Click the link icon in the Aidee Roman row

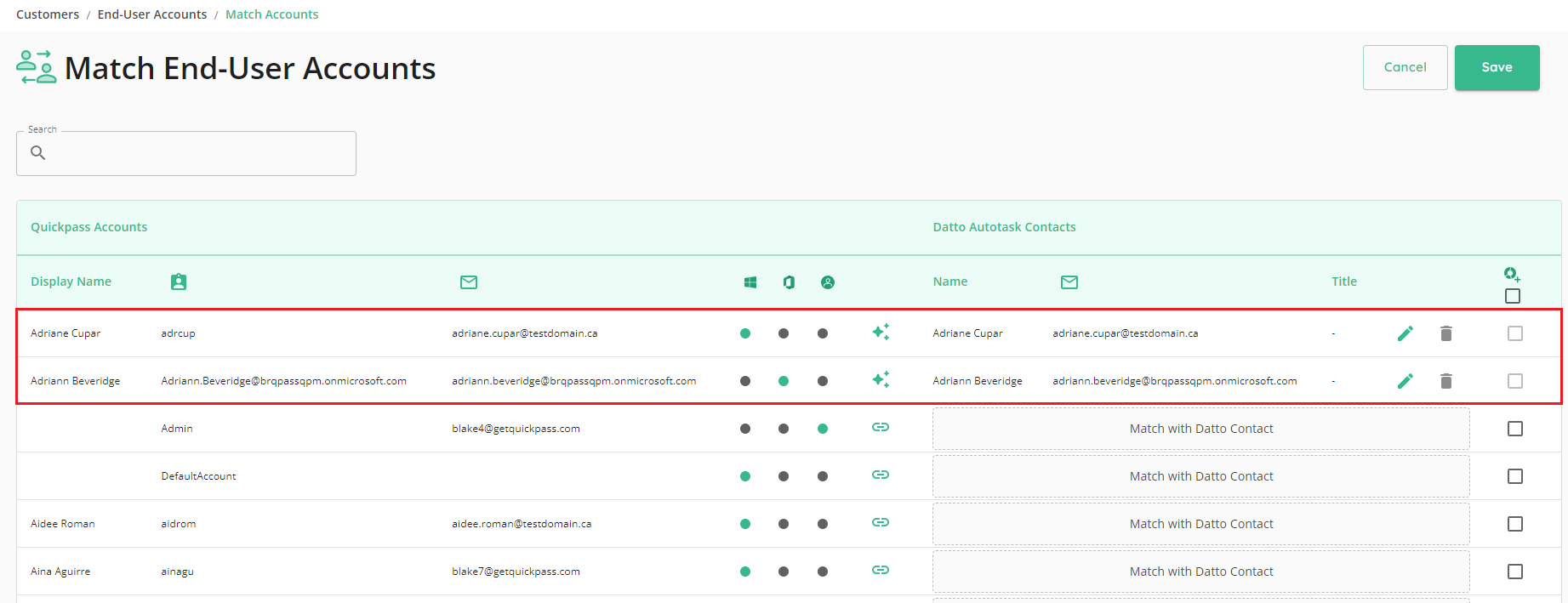coord(881,522)
